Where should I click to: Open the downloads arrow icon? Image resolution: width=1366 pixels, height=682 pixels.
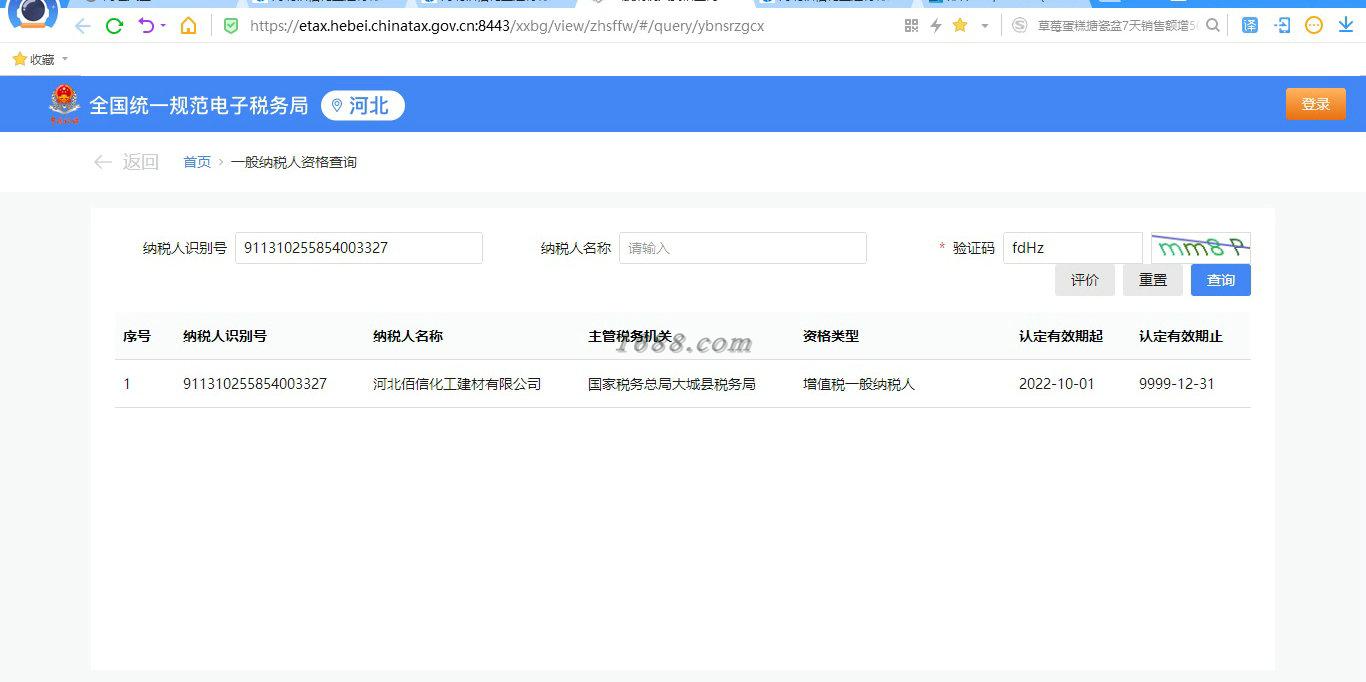pyautogui.click(x=1346, y=26)
